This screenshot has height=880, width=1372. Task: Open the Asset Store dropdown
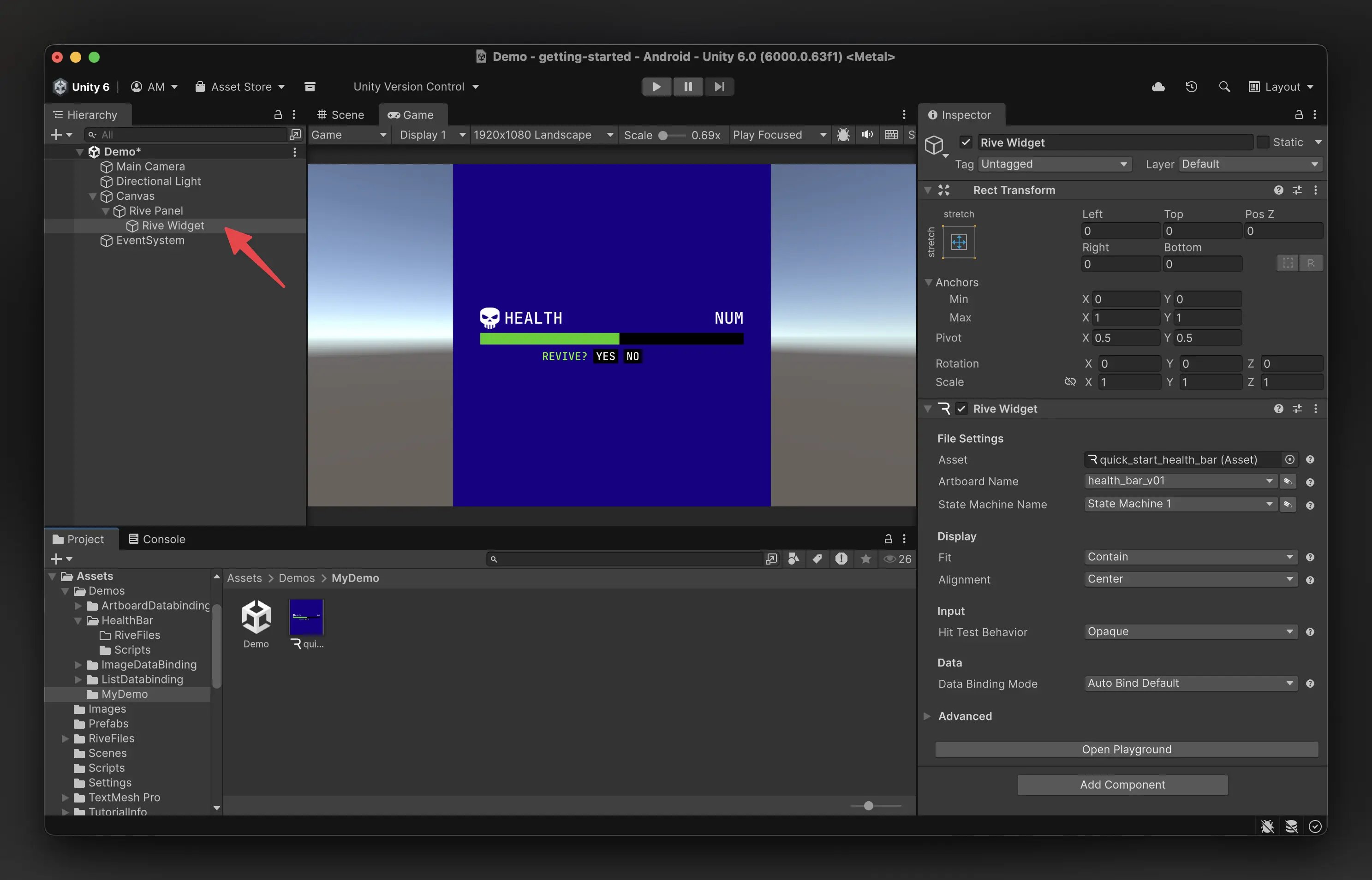(240, 87)
